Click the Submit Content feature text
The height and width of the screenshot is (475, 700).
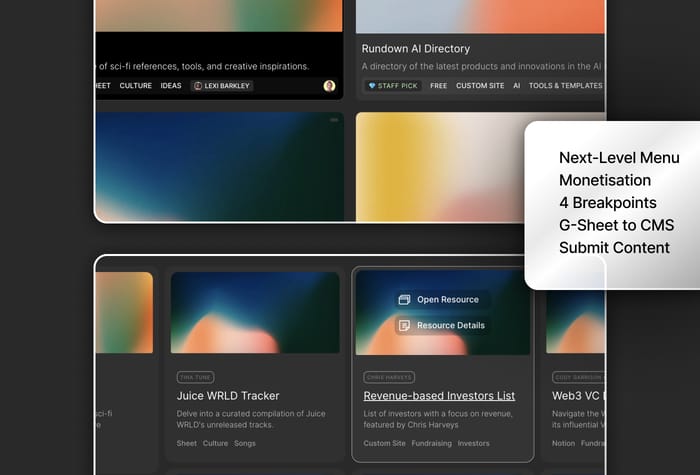(614, 248)
